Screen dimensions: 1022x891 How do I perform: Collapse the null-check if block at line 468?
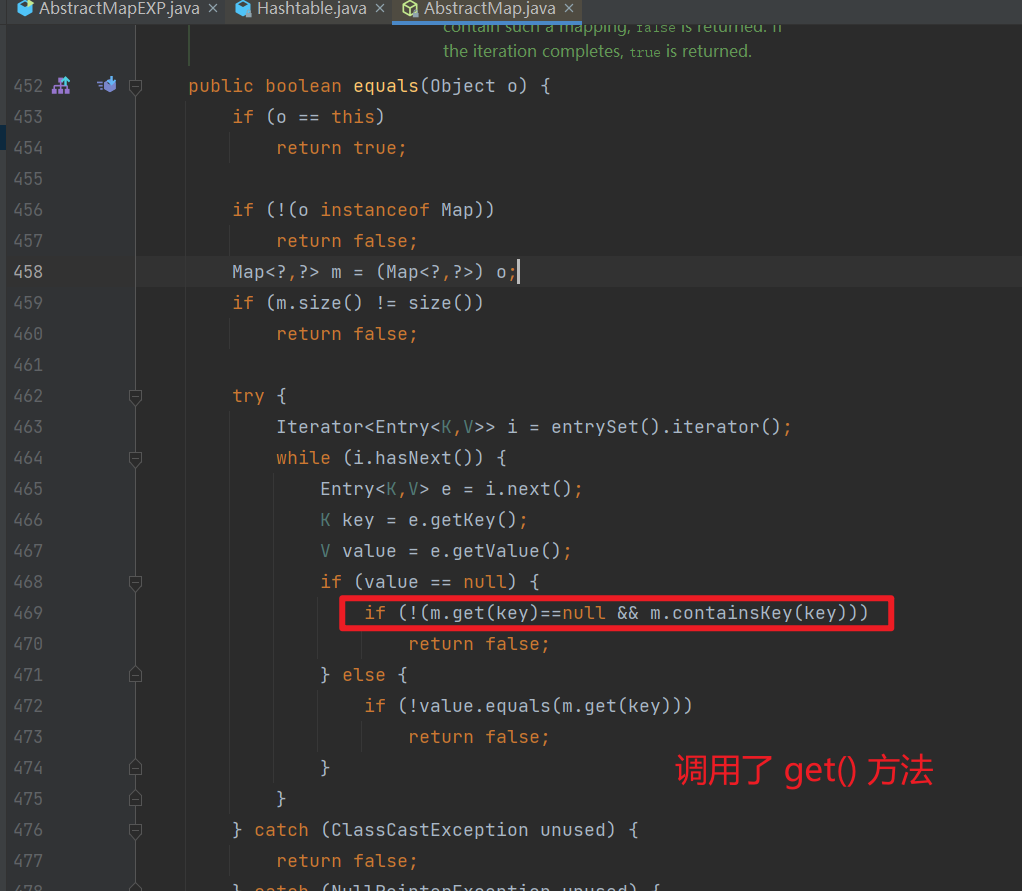click(136, 582)
